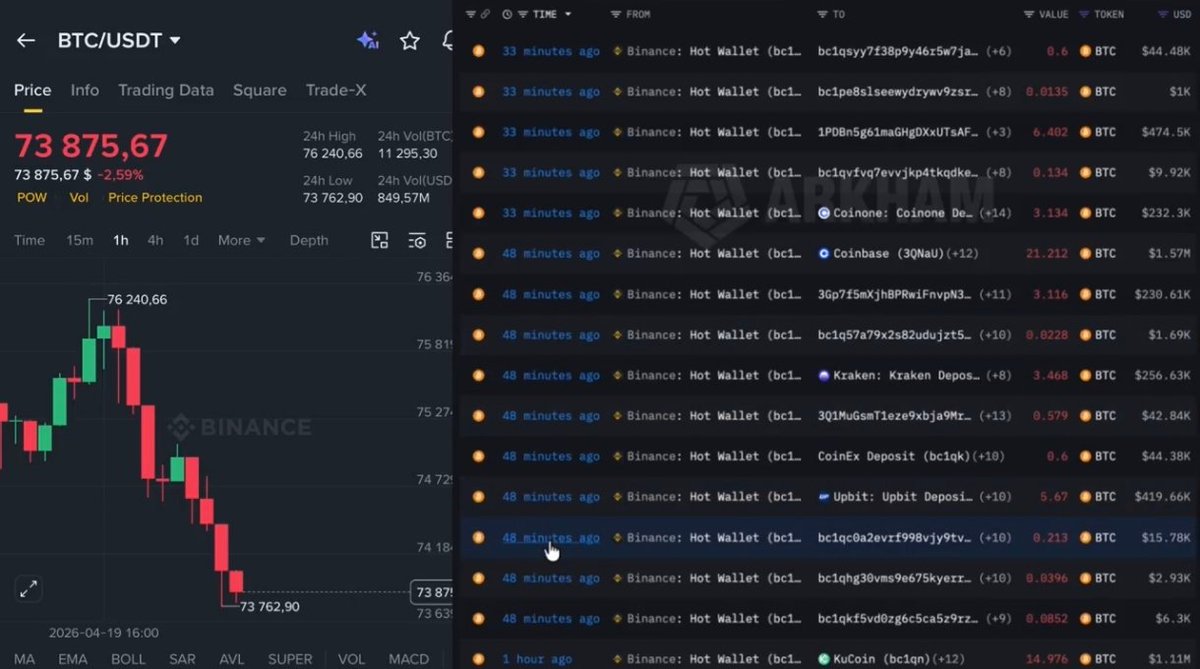Open Binance Hot Wallet in the $15.78K row
1200x669 pixels.
click(714, 537)
